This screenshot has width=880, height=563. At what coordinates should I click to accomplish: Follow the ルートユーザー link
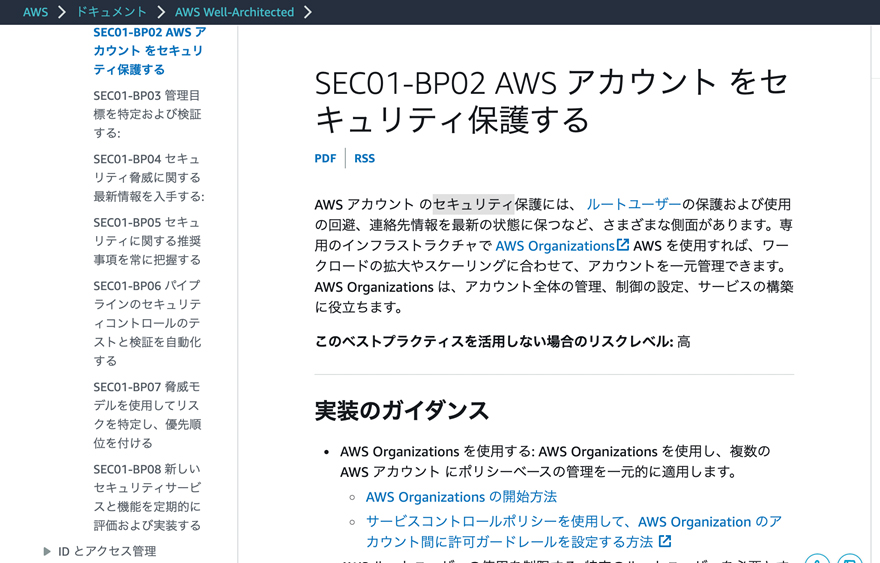coord(634,204)
